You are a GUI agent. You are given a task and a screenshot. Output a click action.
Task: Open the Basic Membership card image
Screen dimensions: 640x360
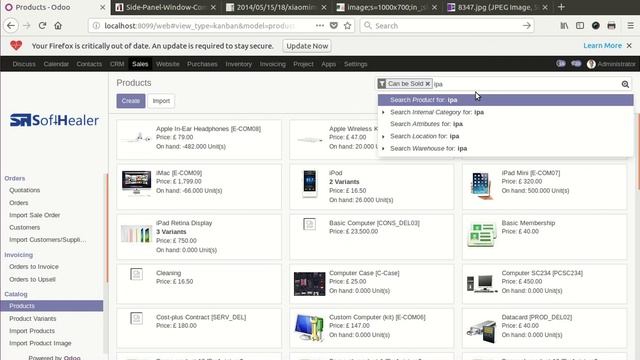482,235
